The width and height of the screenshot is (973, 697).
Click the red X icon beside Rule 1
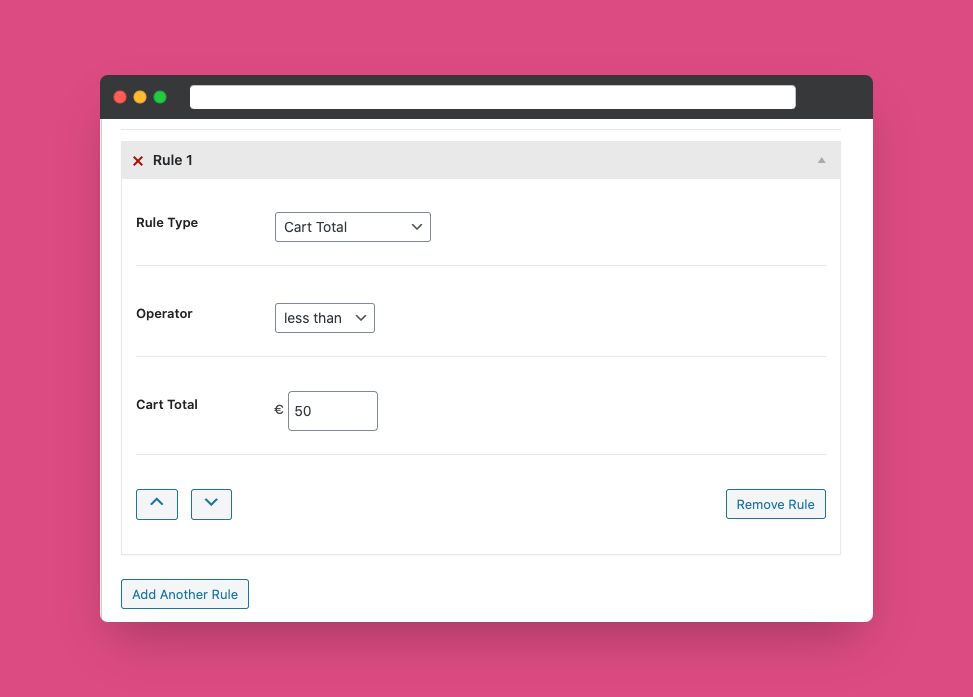point(138,161)
